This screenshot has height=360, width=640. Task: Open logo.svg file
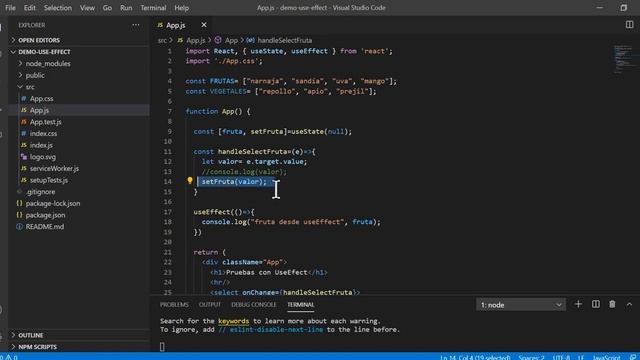pyautogui.click(x=42, y=157)
